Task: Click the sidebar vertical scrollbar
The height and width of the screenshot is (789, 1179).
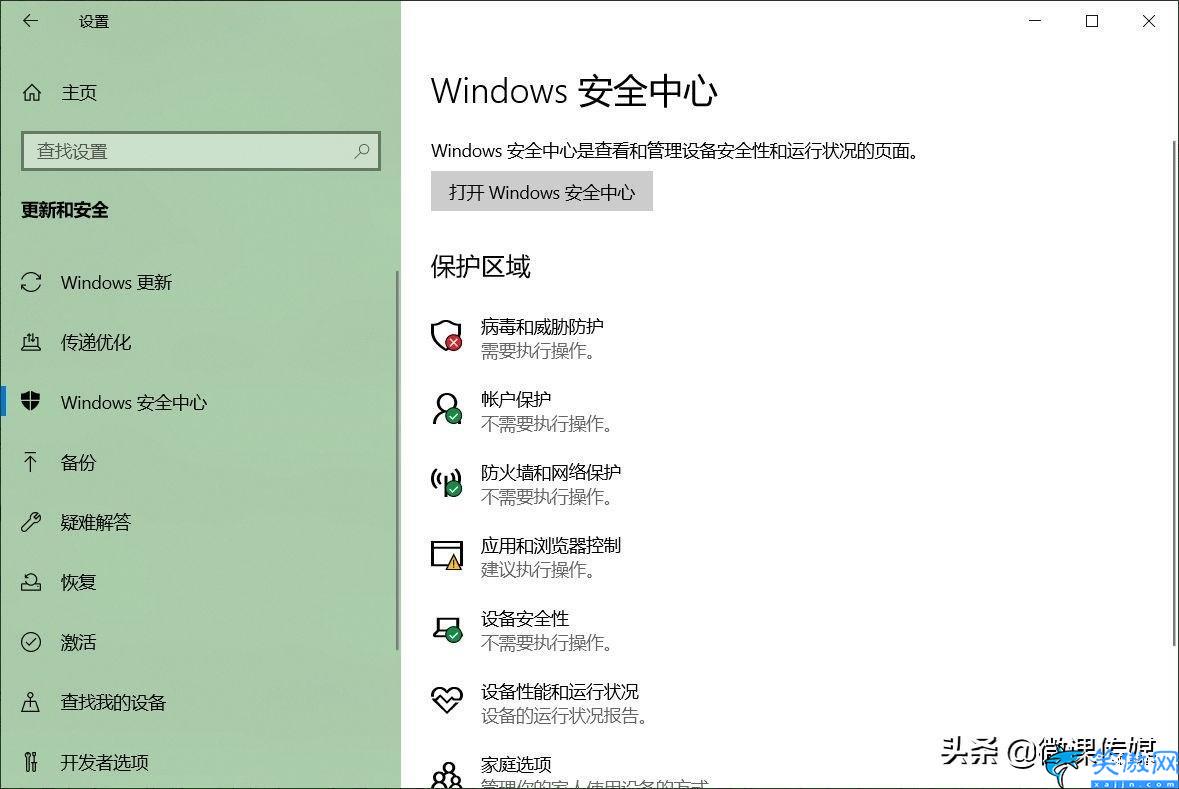Action: point(397,460)
